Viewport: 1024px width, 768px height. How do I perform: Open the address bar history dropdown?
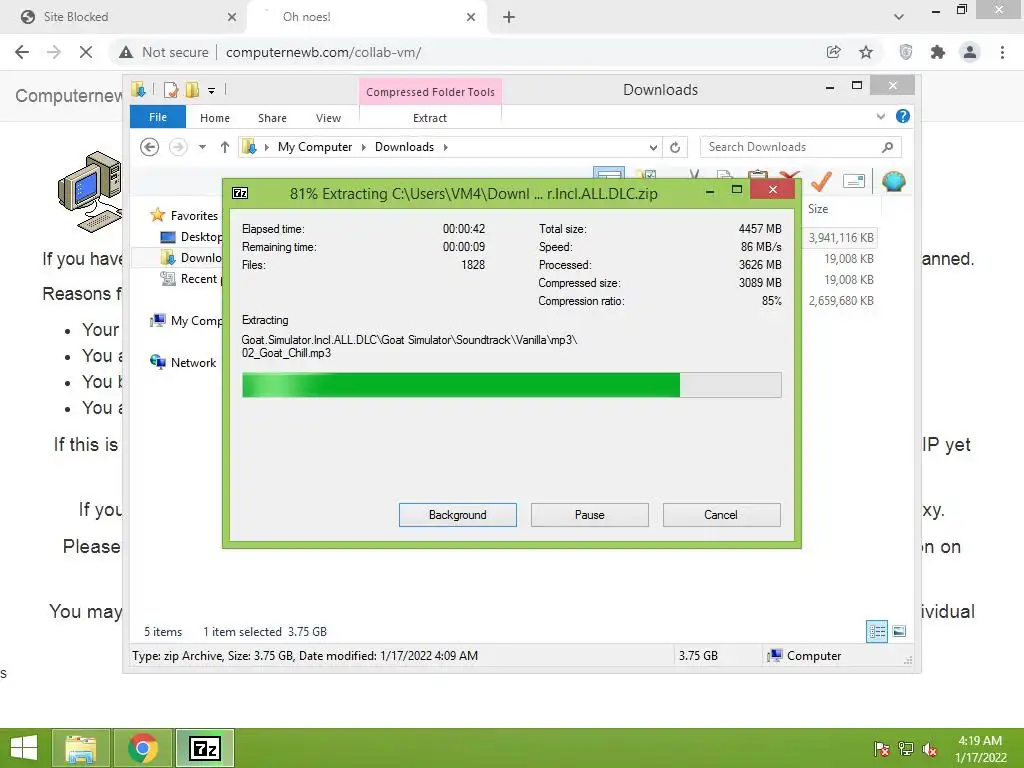pyautogui.click(x=652, y=148)
